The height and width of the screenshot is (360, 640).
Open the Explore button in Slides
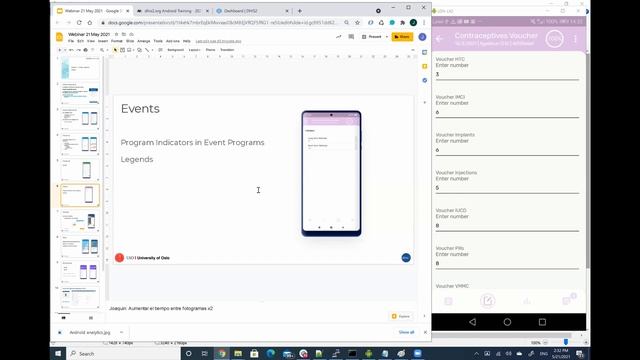[x=401, y=316]
